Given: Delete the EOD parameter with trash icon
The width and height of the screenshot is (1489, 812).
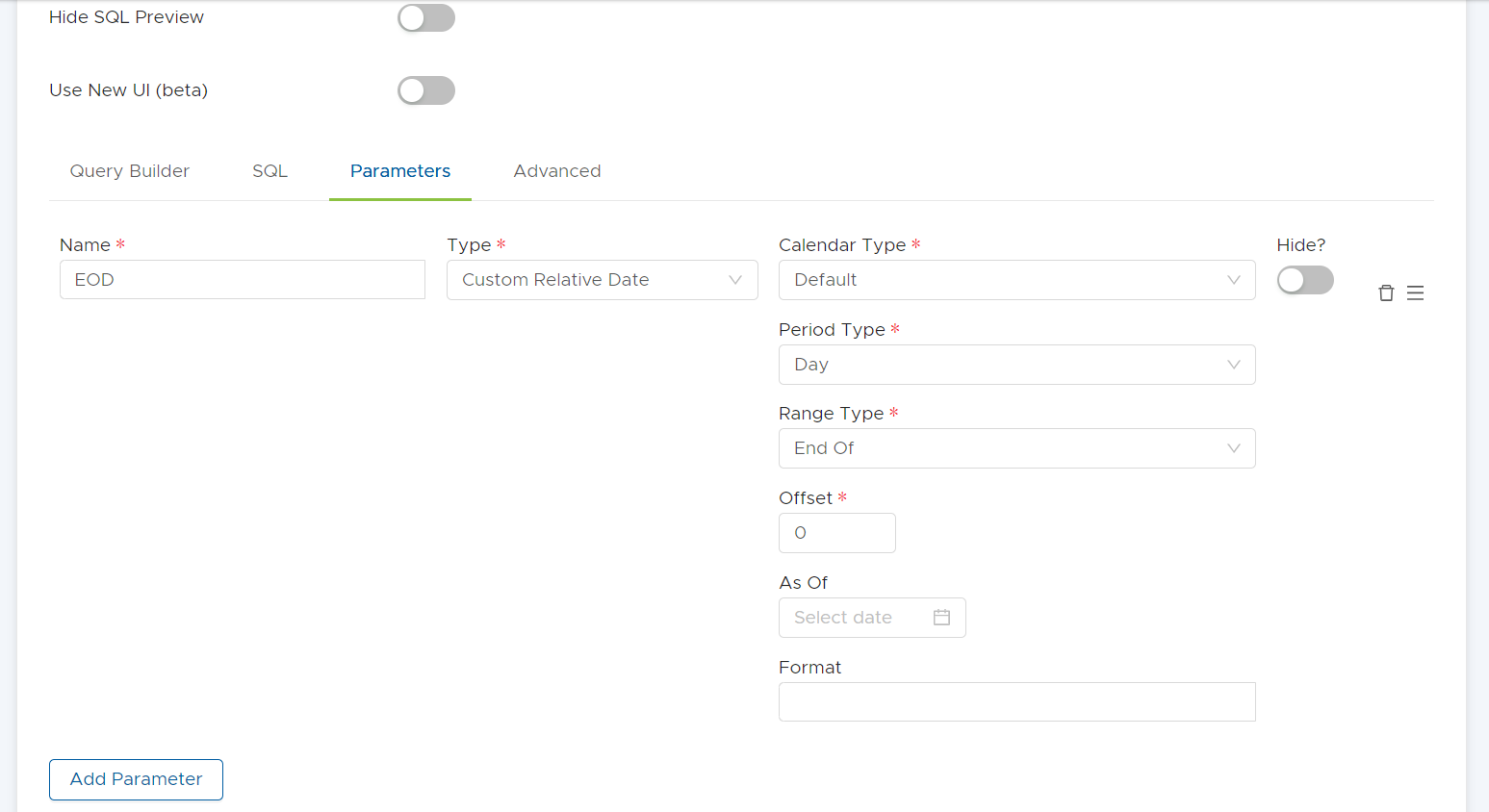Looking at the screenshot, I should point(1386,292).
